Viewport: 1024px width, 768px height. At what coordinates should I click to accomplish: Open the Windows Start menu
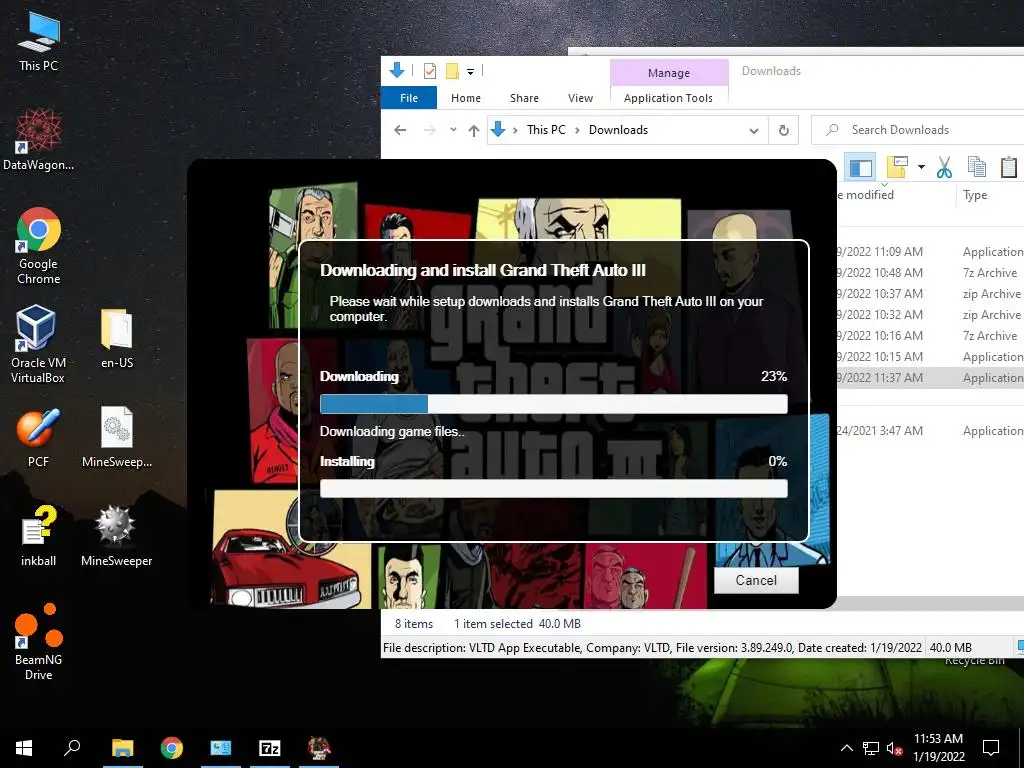click(x=24, y=748)
